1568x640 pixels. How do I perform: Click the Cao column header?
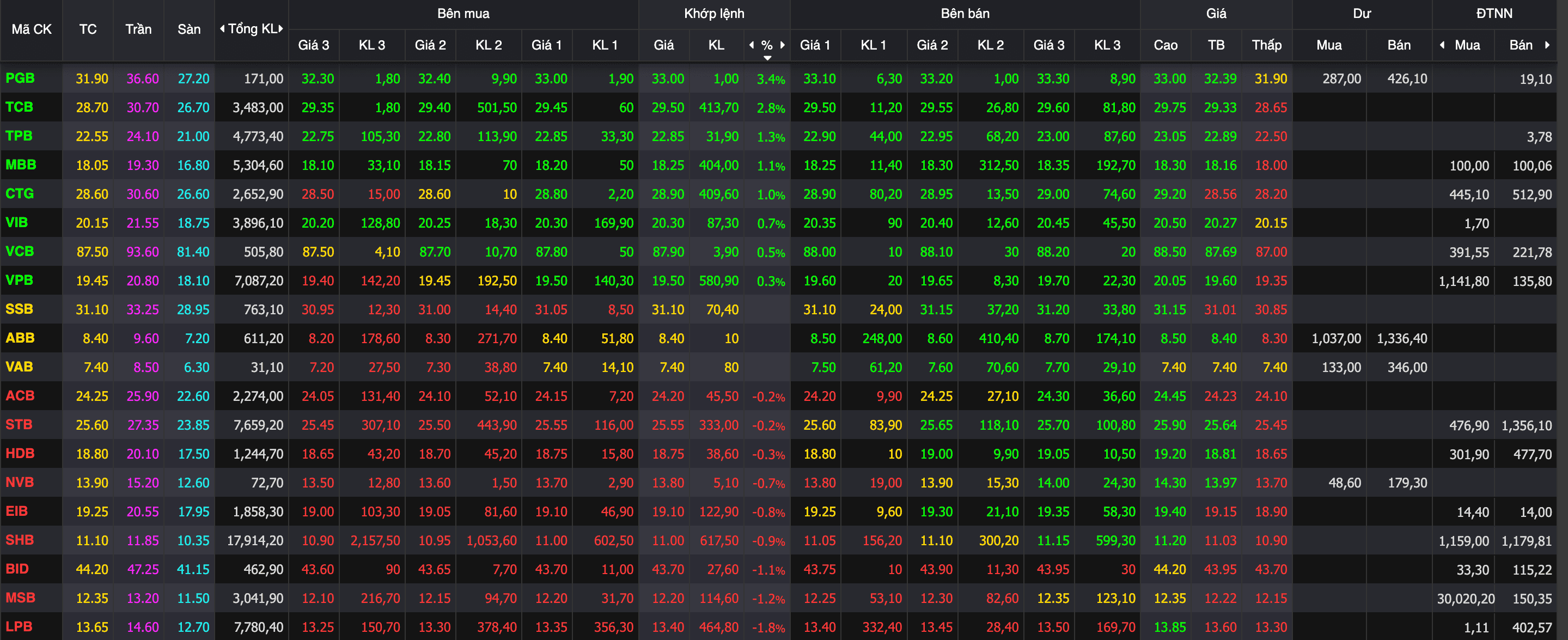click(x=1165, y=45)
